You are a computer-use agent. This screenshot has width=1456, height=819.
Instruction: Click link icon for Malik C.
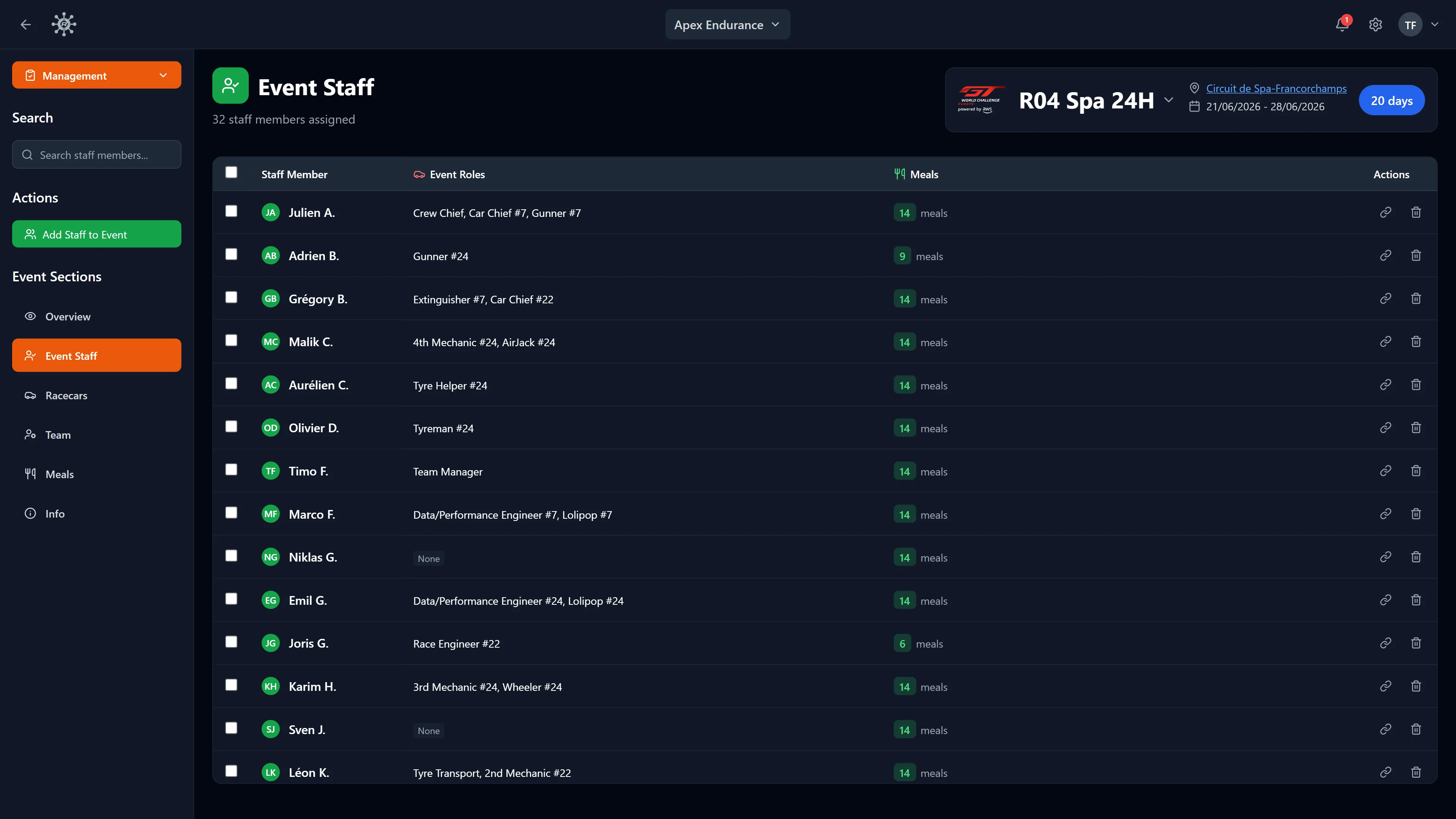(1385, 341)
